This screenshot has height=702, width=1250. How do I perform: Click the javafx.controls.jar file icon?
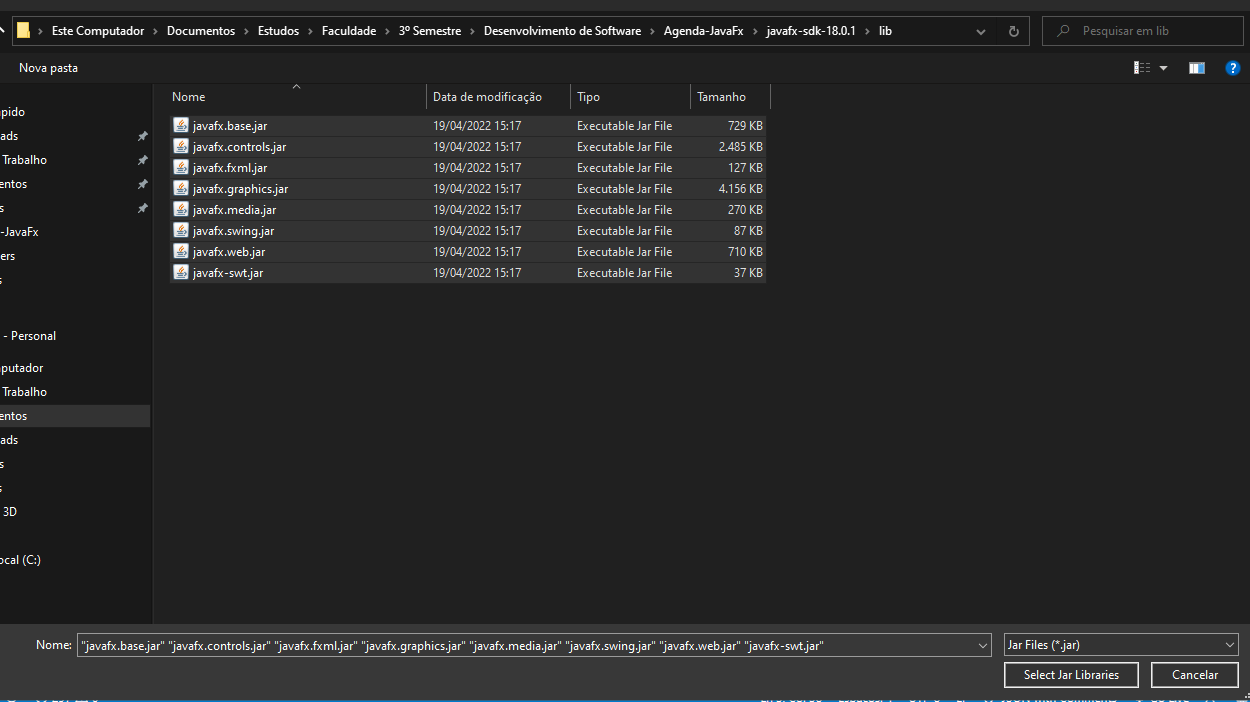pyautogui.click(x=181, y=147)
